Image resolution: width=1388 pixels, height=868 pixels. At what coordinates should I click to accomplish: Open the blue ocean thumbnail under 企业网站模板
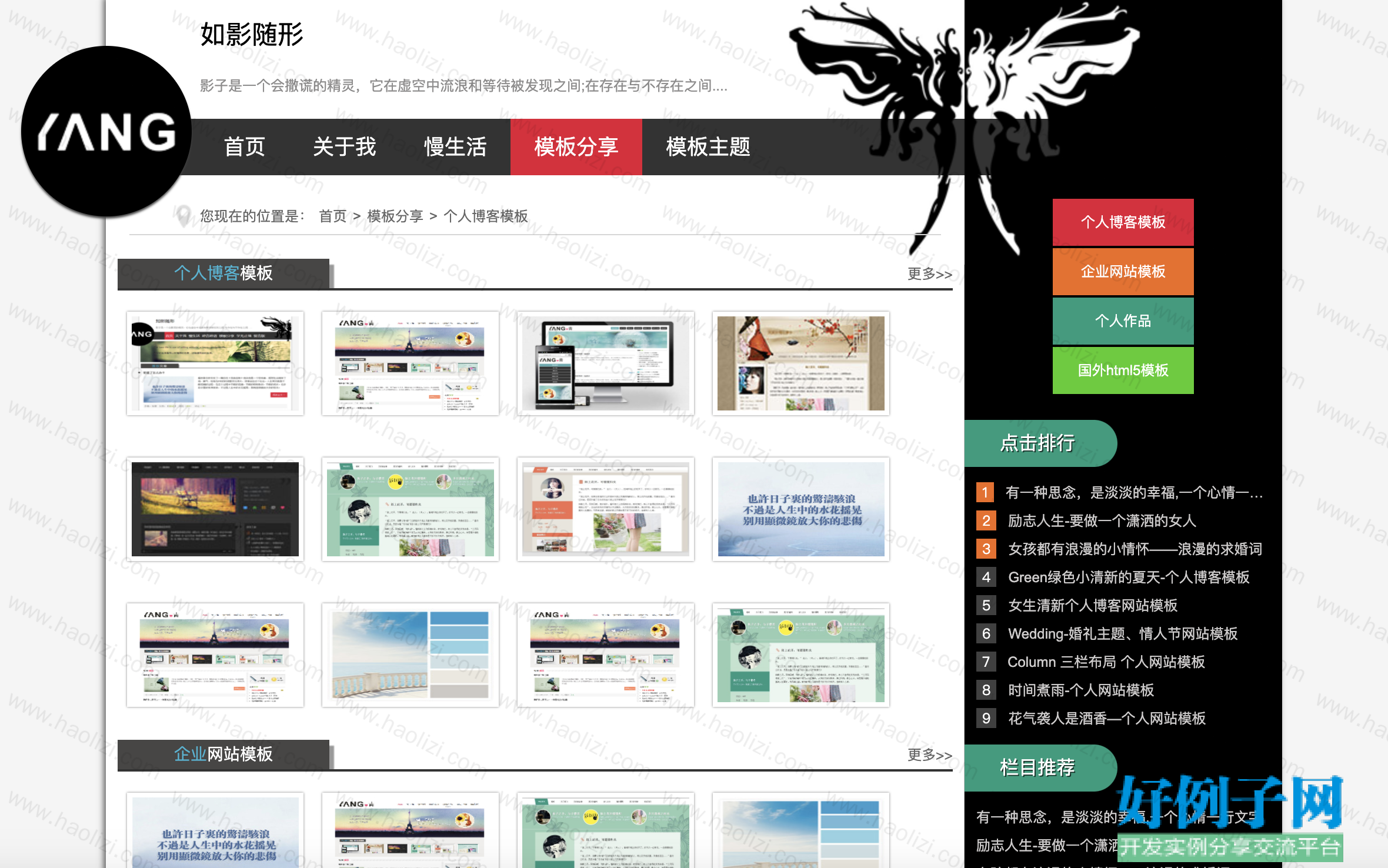tap(215, 830)
